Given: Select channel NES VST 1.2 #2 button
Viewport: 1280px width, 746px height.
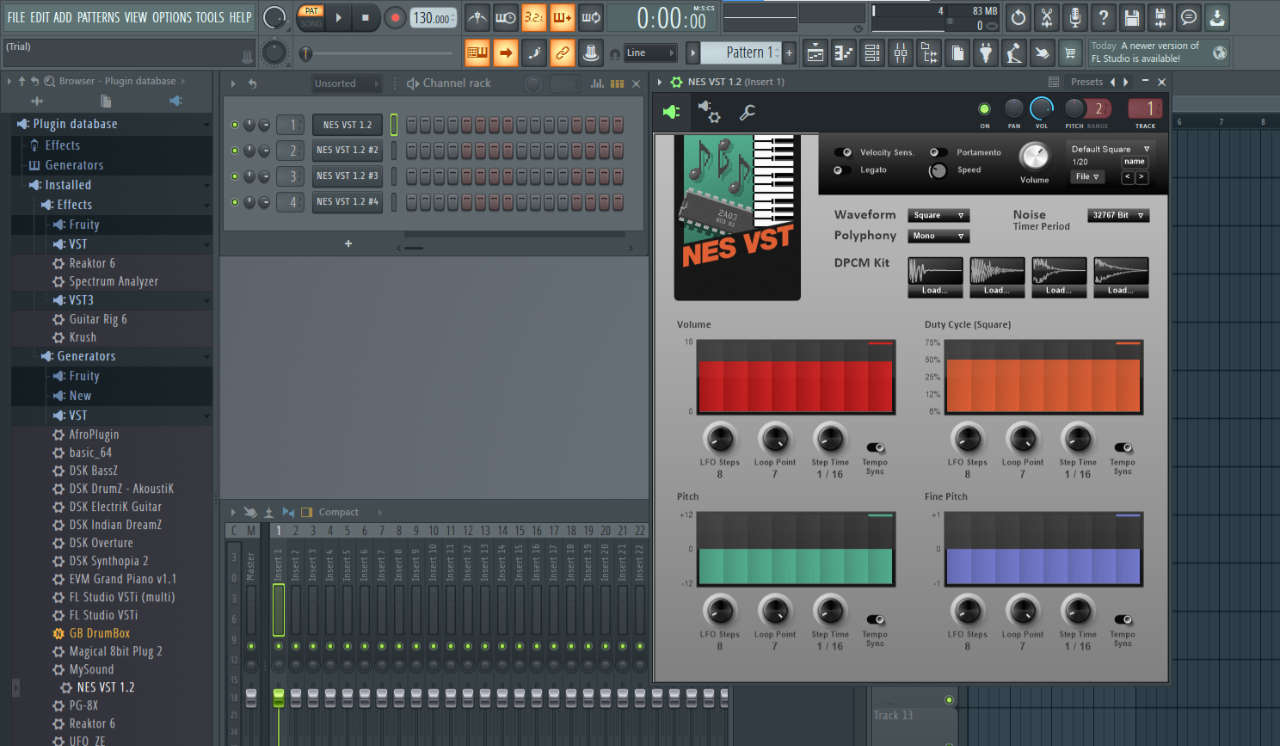Looking at the screenshot, I should tap(347, 150).
